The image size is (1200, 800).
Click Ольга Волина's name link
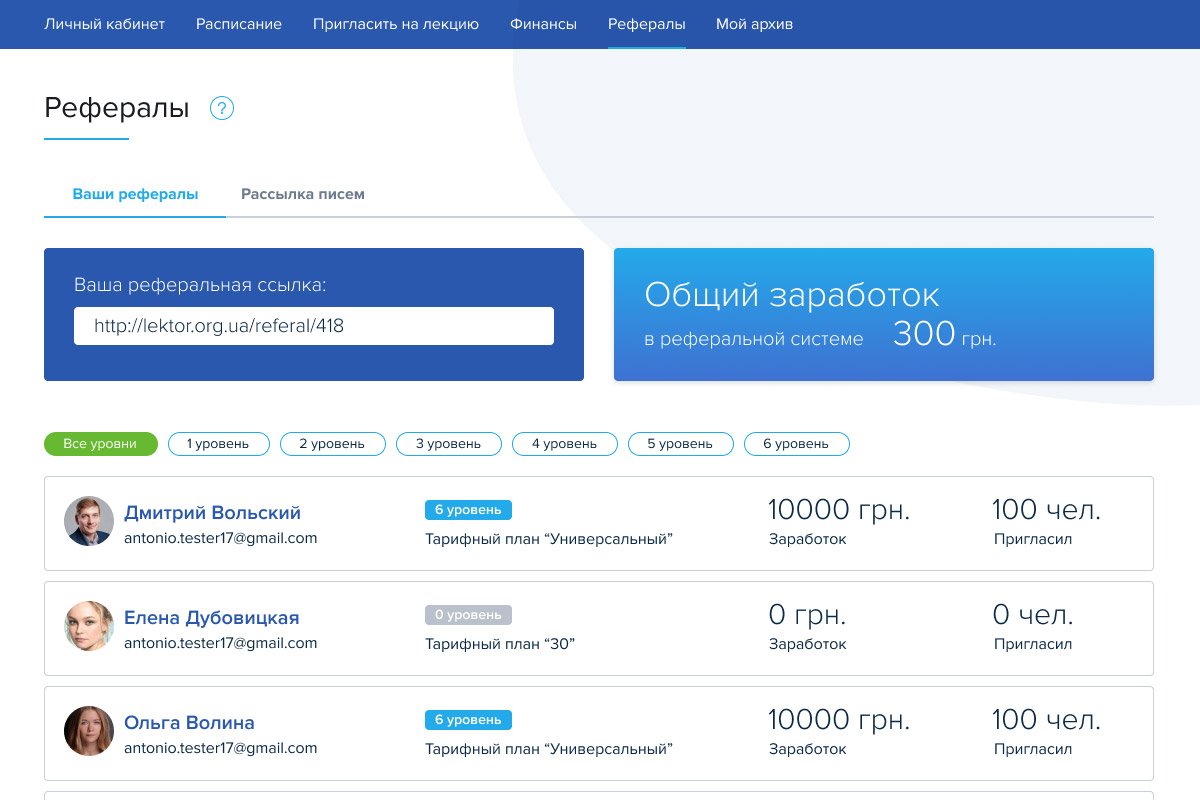[x=189, y=723]
